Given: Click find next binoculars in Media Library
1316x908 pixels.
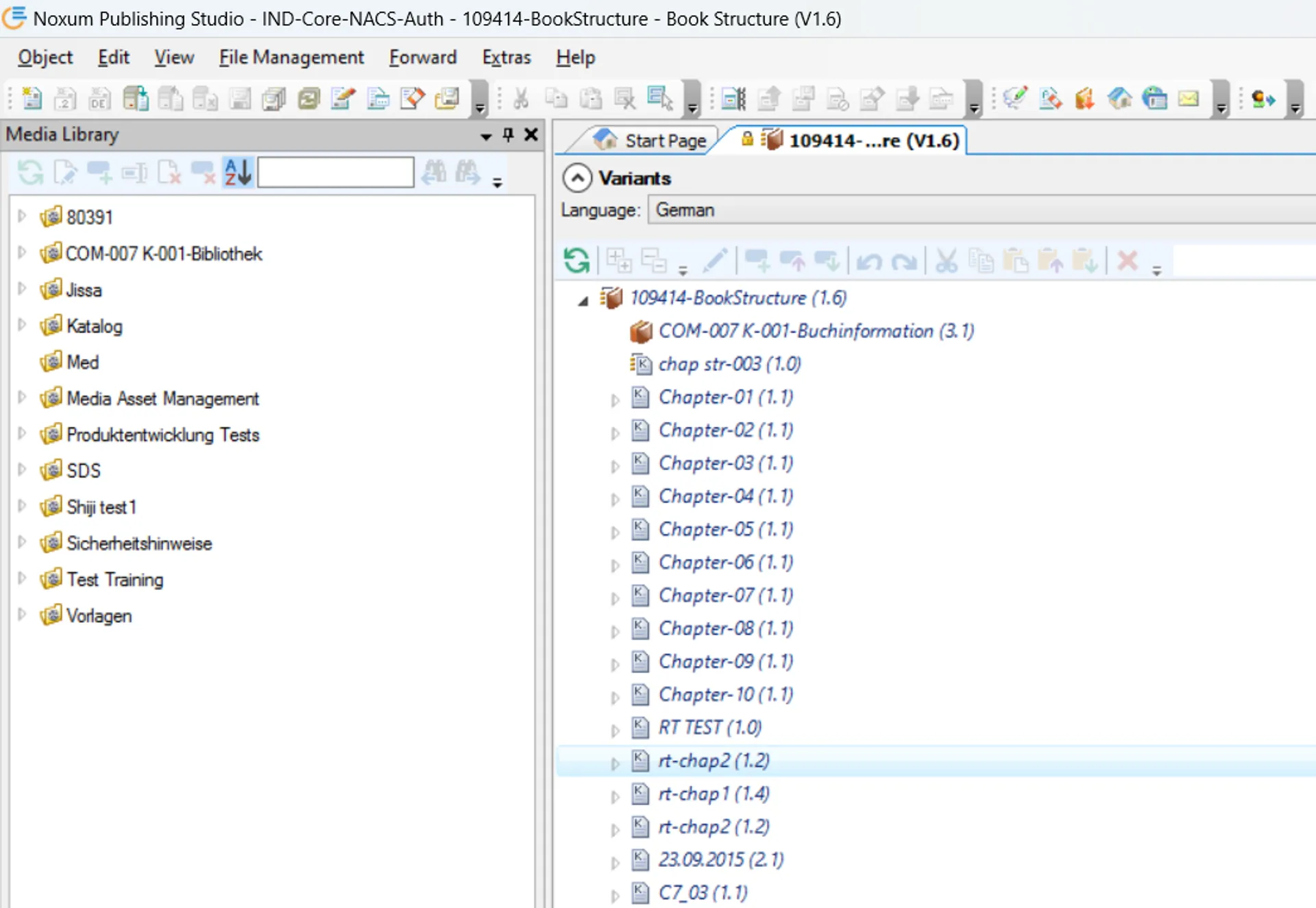Looking at the screenshot, I should [468, 172].
